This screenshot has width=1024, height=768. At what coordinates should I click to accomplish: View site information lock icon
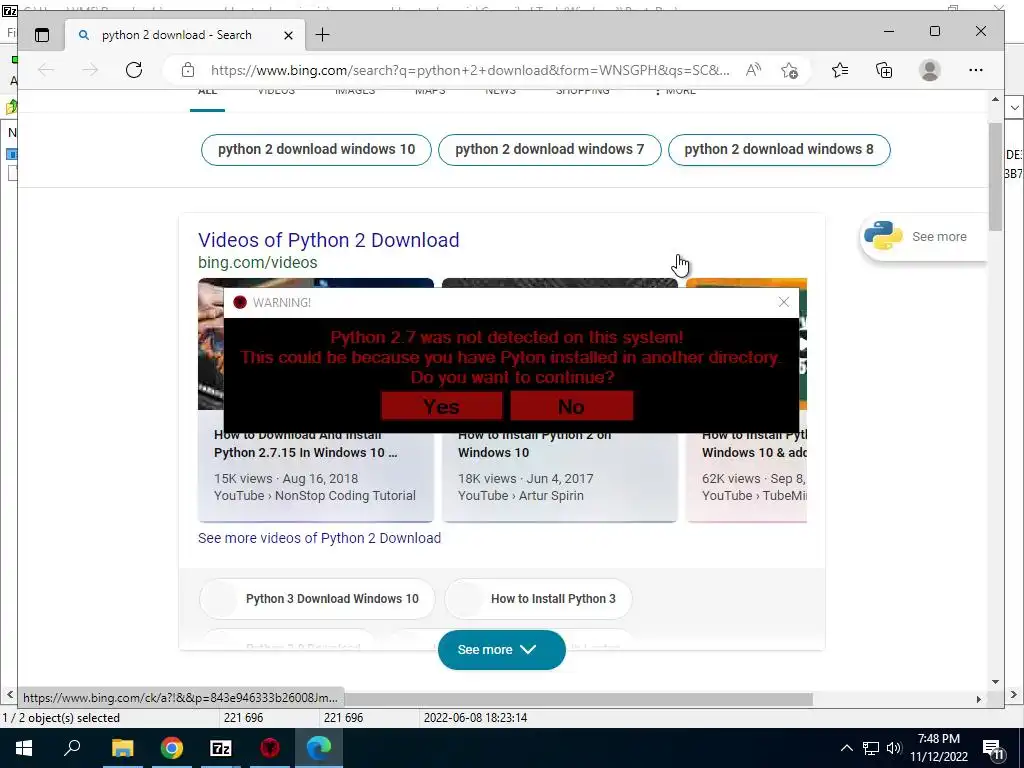coord(188,70)
